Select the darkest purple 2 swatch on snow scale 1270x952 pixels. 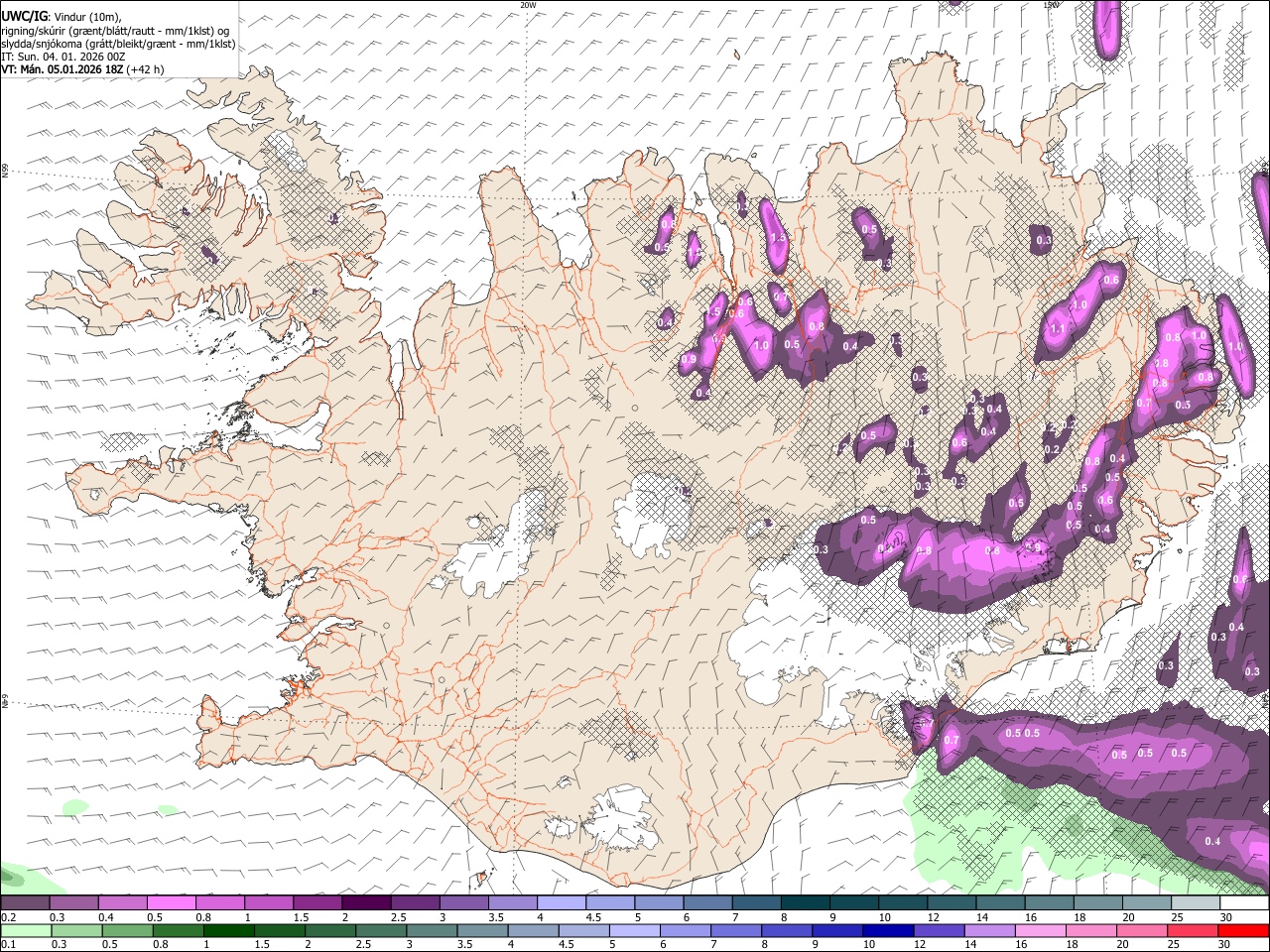[x=366, y=903]
